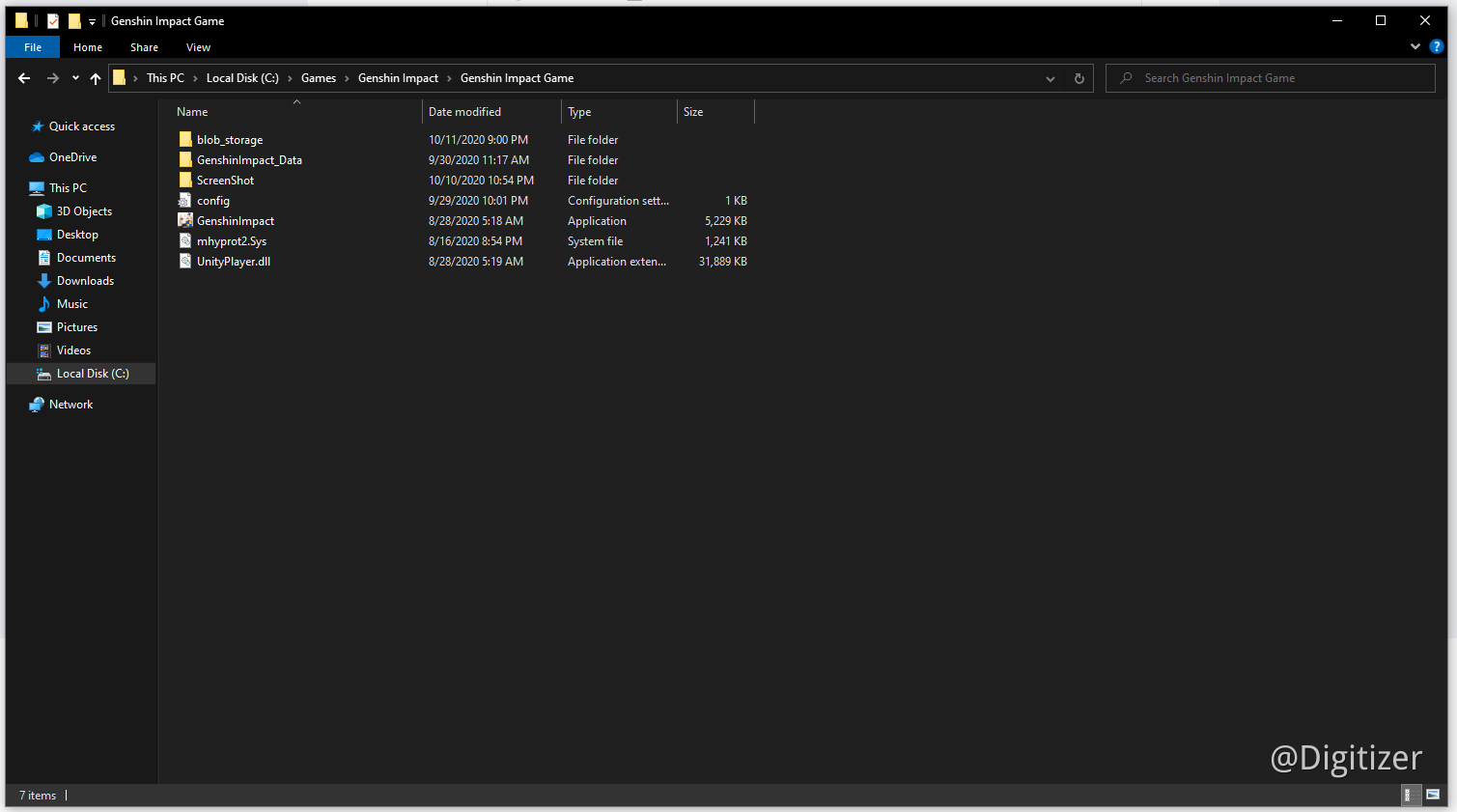Click Genshin Impact Game in breadcrumb
This screenshot has height=812, width=1457.
(x=517, y=78)
